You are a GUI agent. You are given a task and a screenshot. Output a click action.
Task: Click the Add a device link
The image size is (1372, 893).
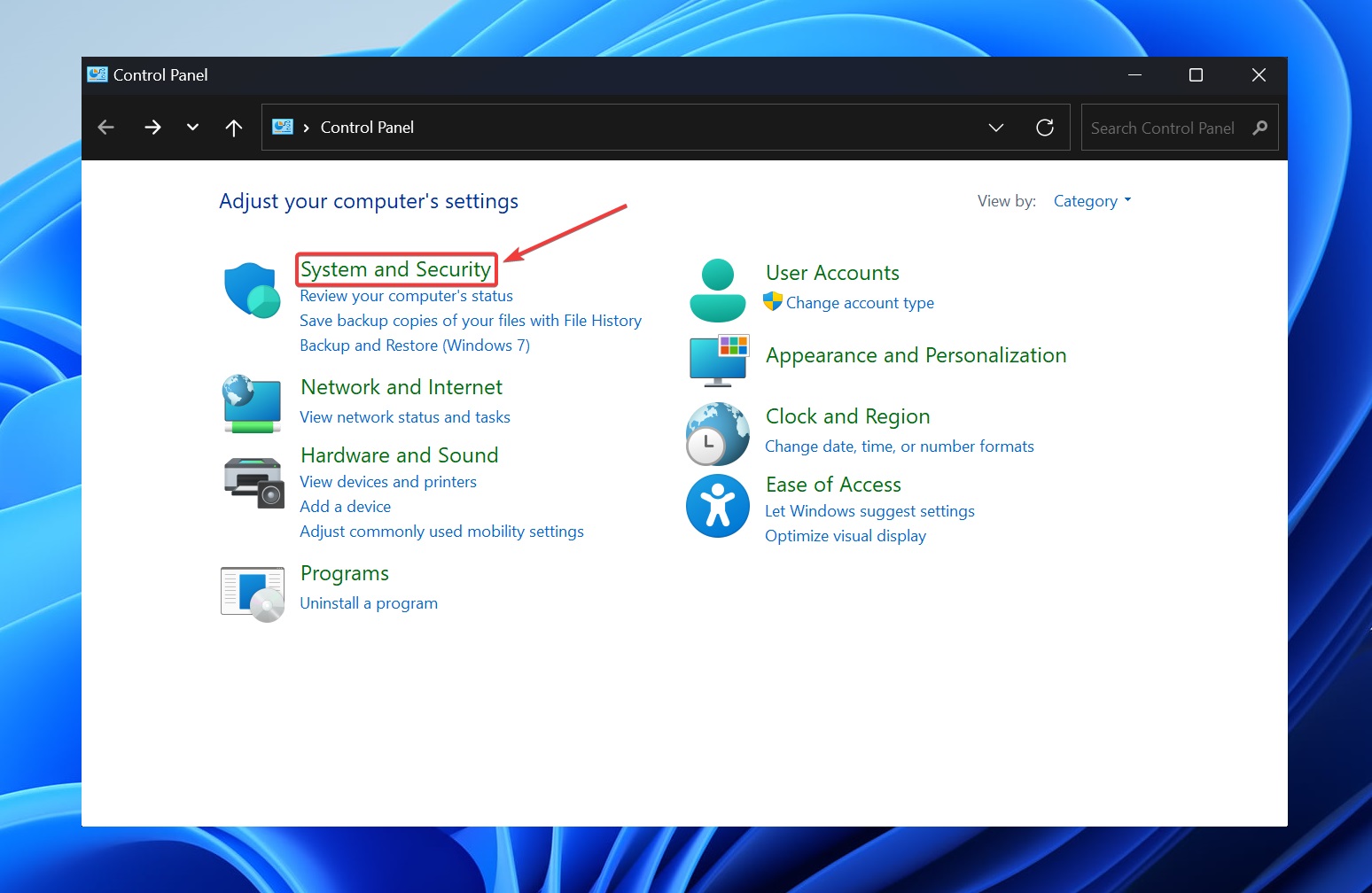(346, 507)
